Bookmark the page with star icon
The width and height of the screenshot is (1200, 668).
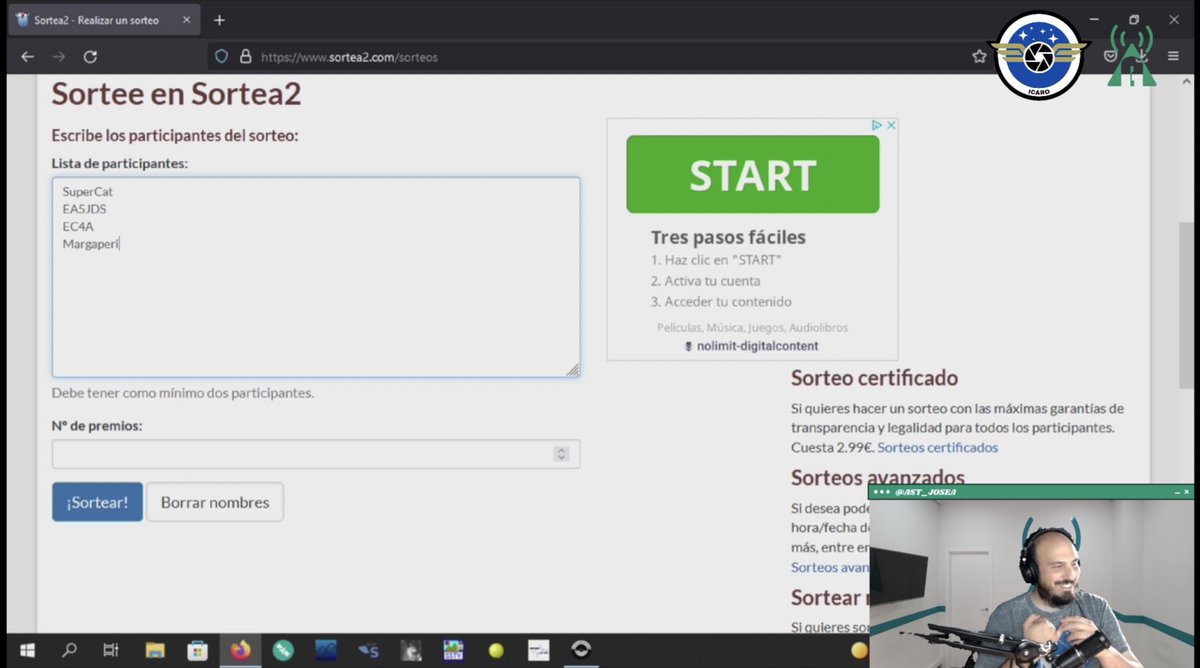click(x=979, y=57)
